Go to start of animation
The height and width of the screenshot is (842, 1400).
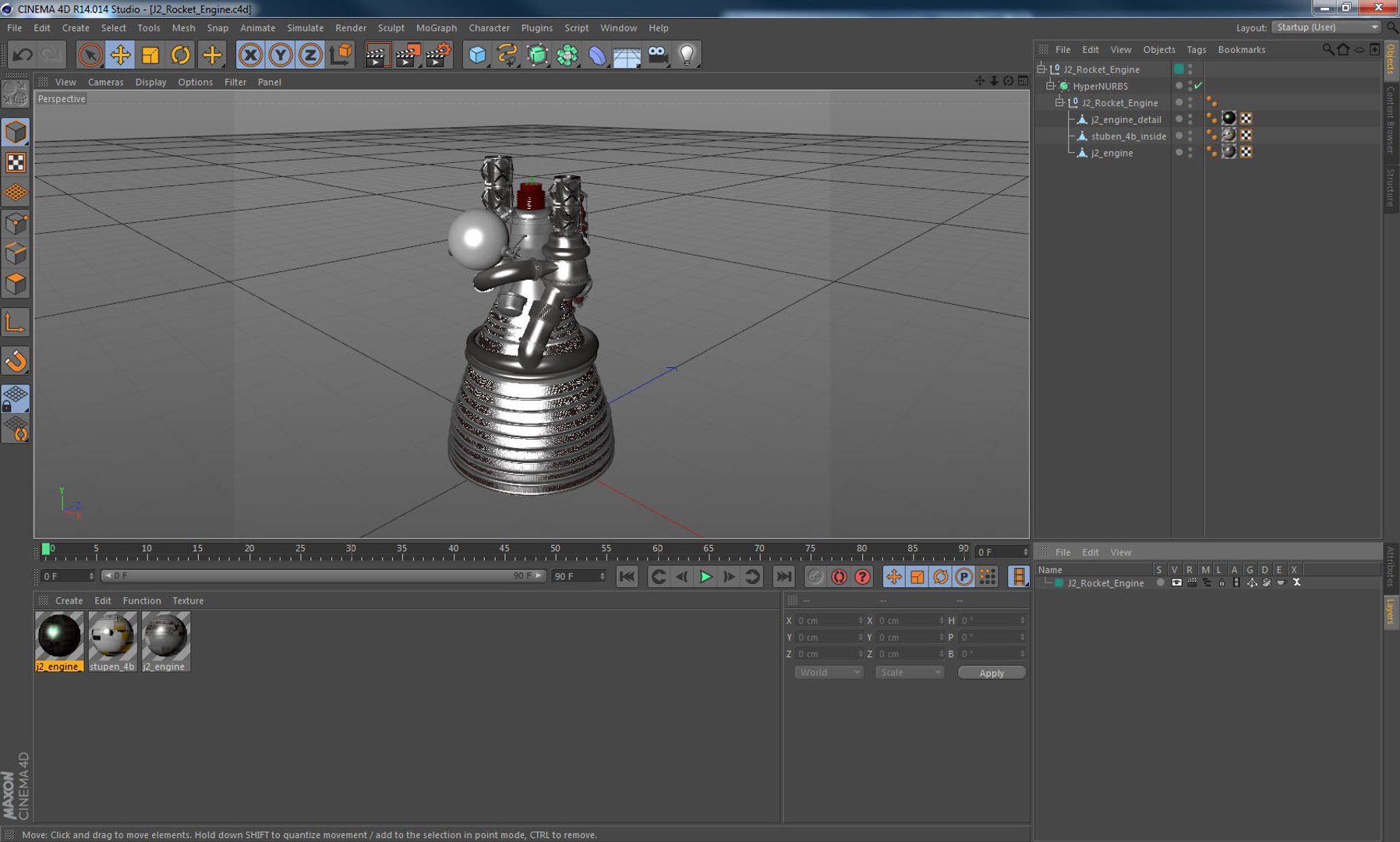[x=627, y=576]
